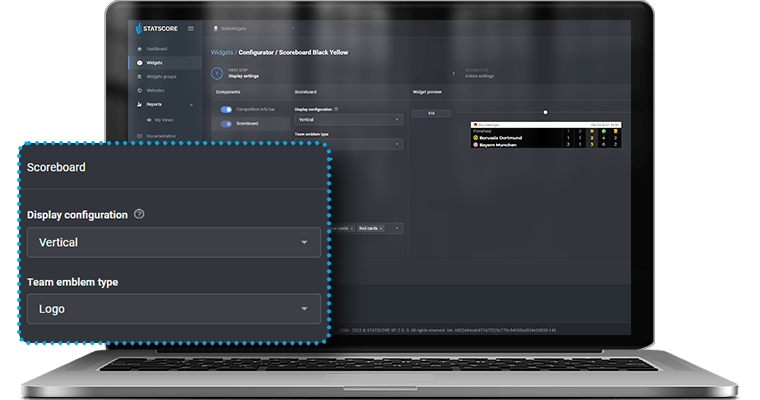The width and height of the screenshot is (760, 400).
Task: Click the My Views eye icon
Action: pos(149,120)
